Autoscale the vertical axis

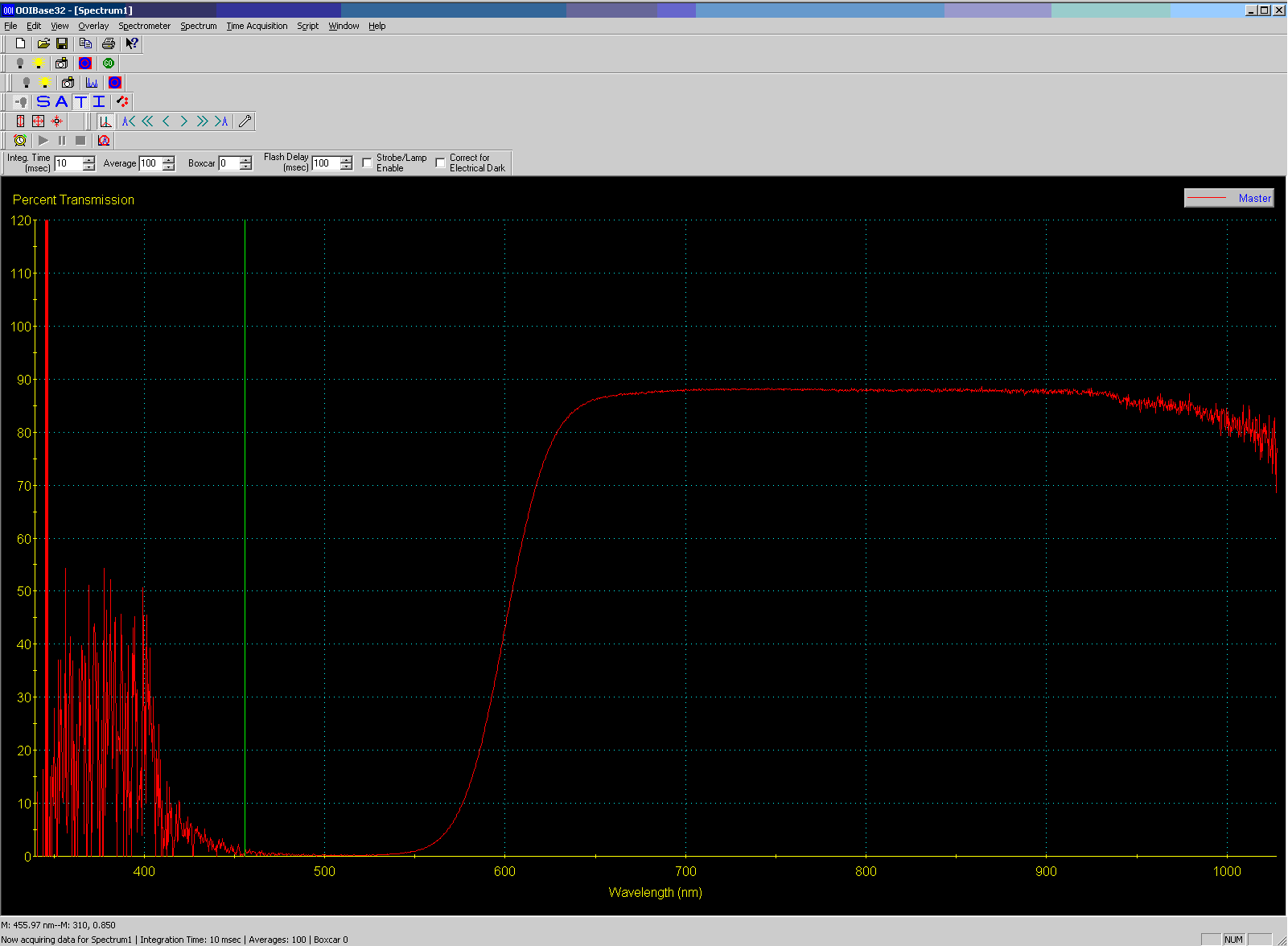coord(20,121)
